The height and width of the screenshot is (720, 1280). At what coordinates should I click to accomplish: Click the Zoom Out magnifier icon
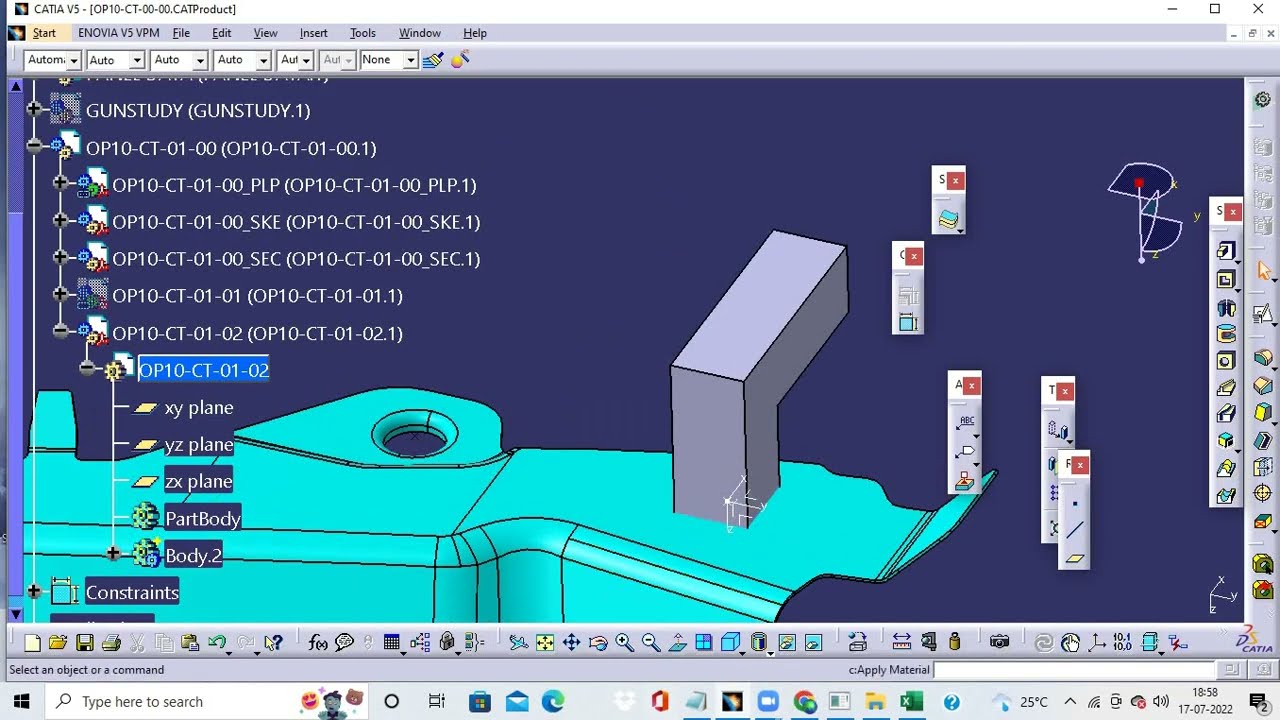pyautogui.click(x=651, y=643)
